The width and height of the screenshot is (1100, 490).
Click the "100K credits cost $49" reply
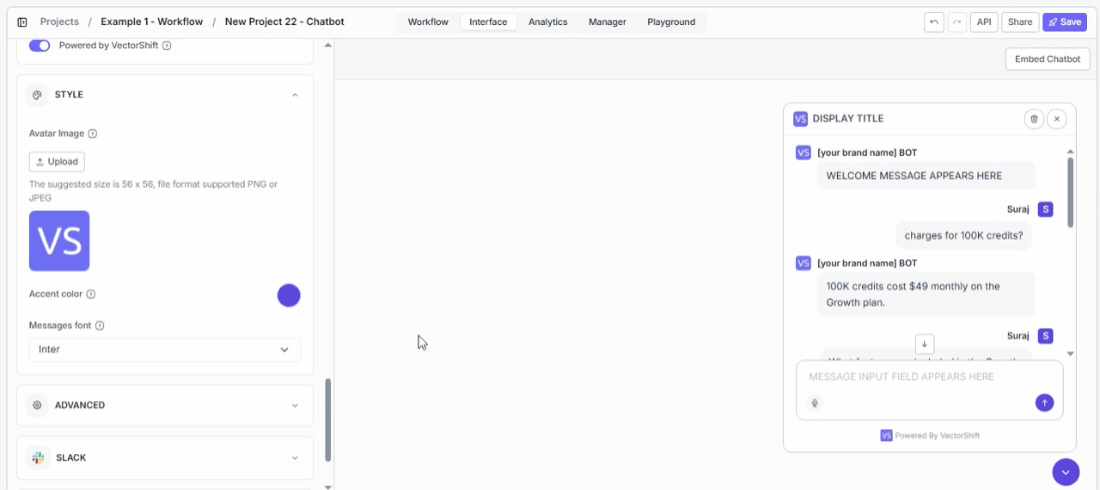(926, 294)
